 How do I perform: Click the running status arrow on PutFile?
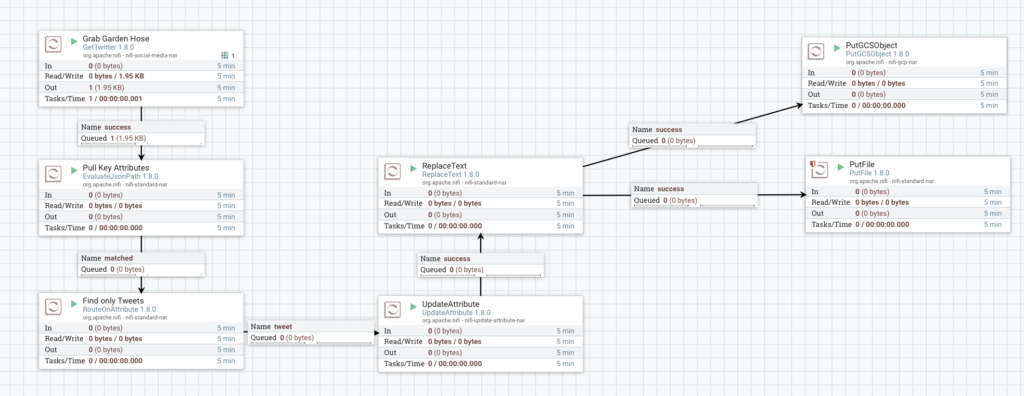[840, 167]
